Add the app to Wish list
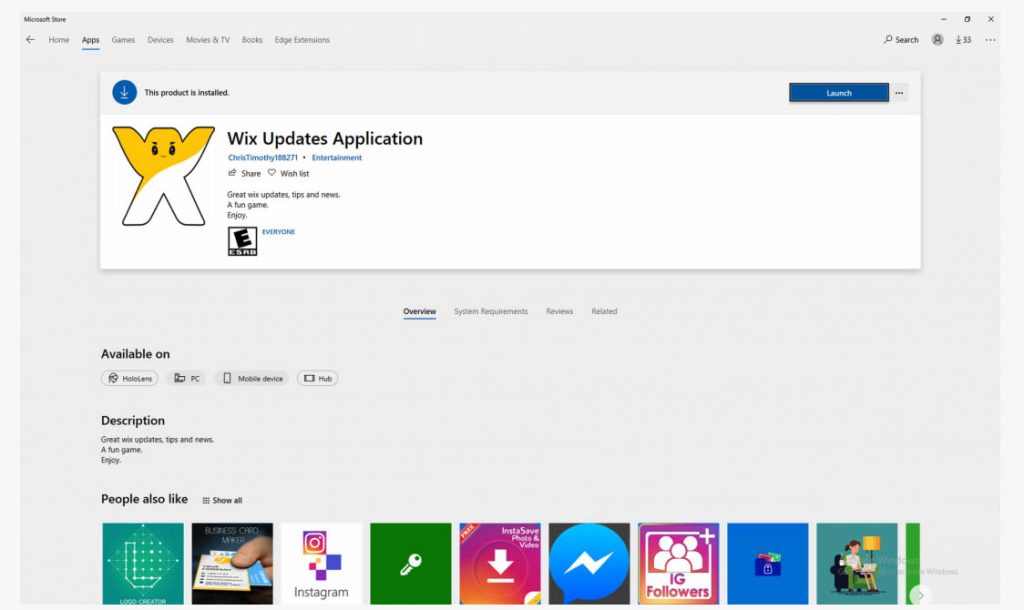Screen dimensions: 1024x610 (288, 173)
